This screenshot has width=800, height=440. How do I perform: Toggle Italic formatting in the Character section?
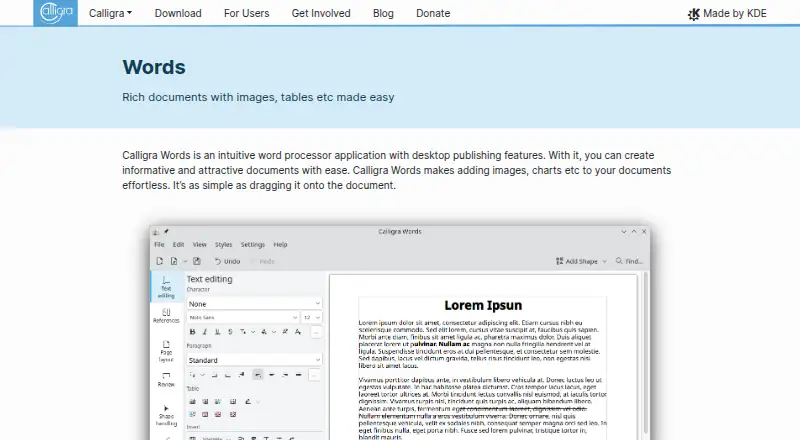[205, 332]
